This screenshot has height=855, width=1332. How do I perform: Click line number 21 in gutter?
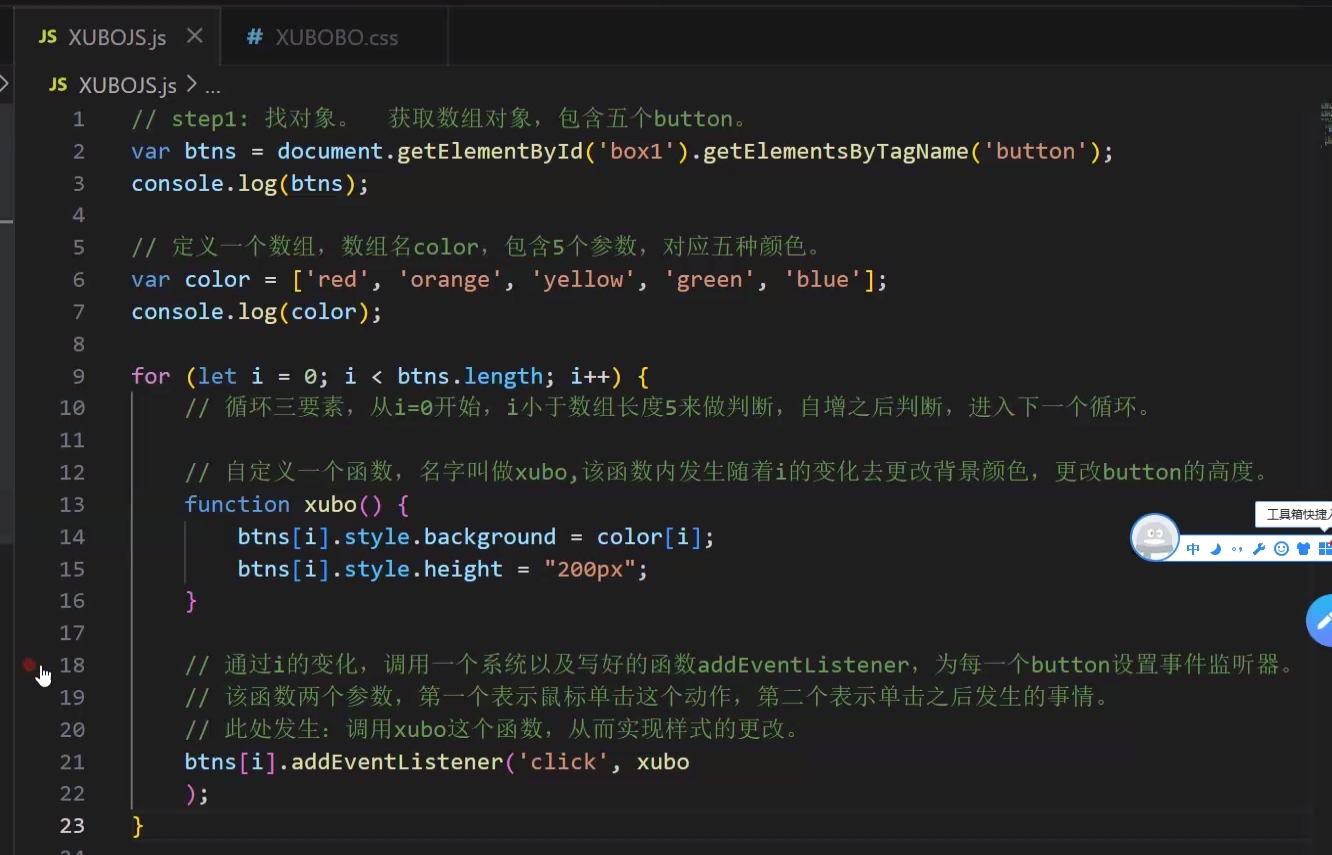tap(72, 762)
